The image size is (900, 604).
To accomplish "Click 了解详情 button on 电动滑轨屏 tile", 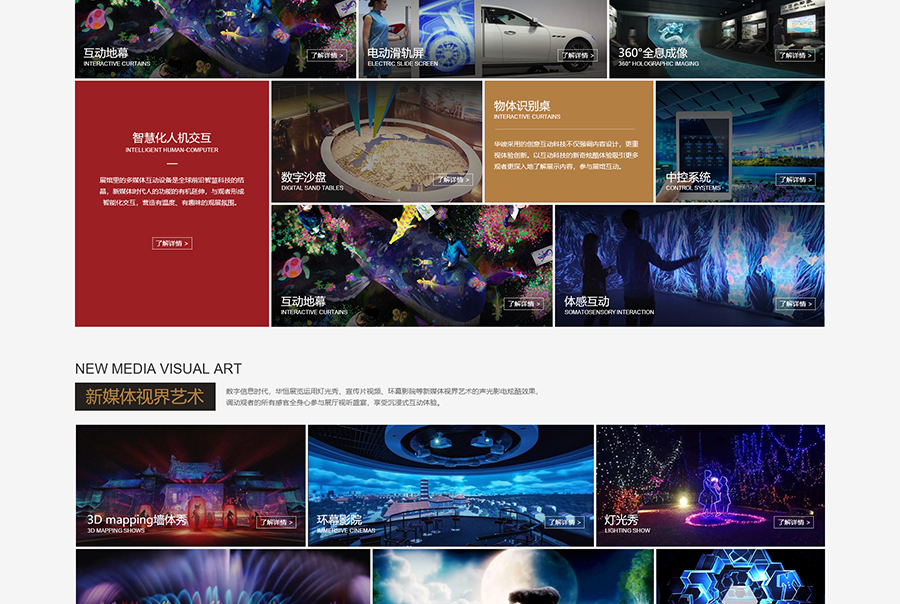I will [577, 56].
